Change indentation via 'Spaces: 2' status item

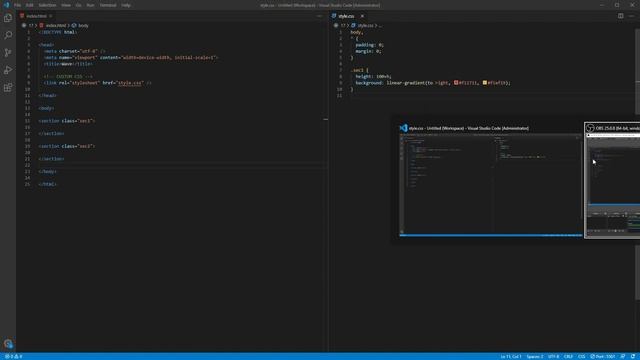[x=535, y=356]
